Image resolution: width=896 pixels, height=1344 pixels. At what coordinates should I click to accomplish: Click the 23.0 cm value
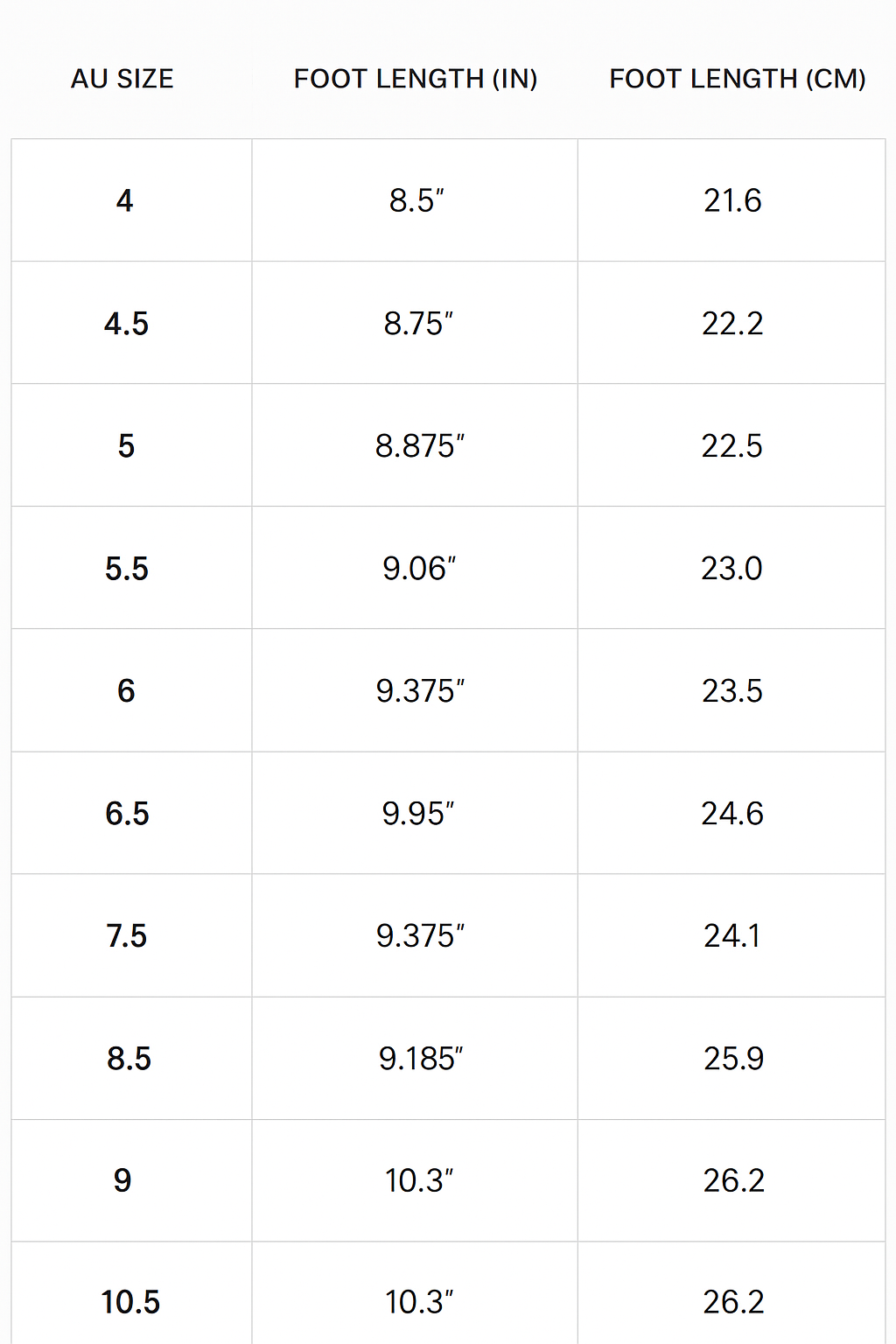(x=731, y=569)
